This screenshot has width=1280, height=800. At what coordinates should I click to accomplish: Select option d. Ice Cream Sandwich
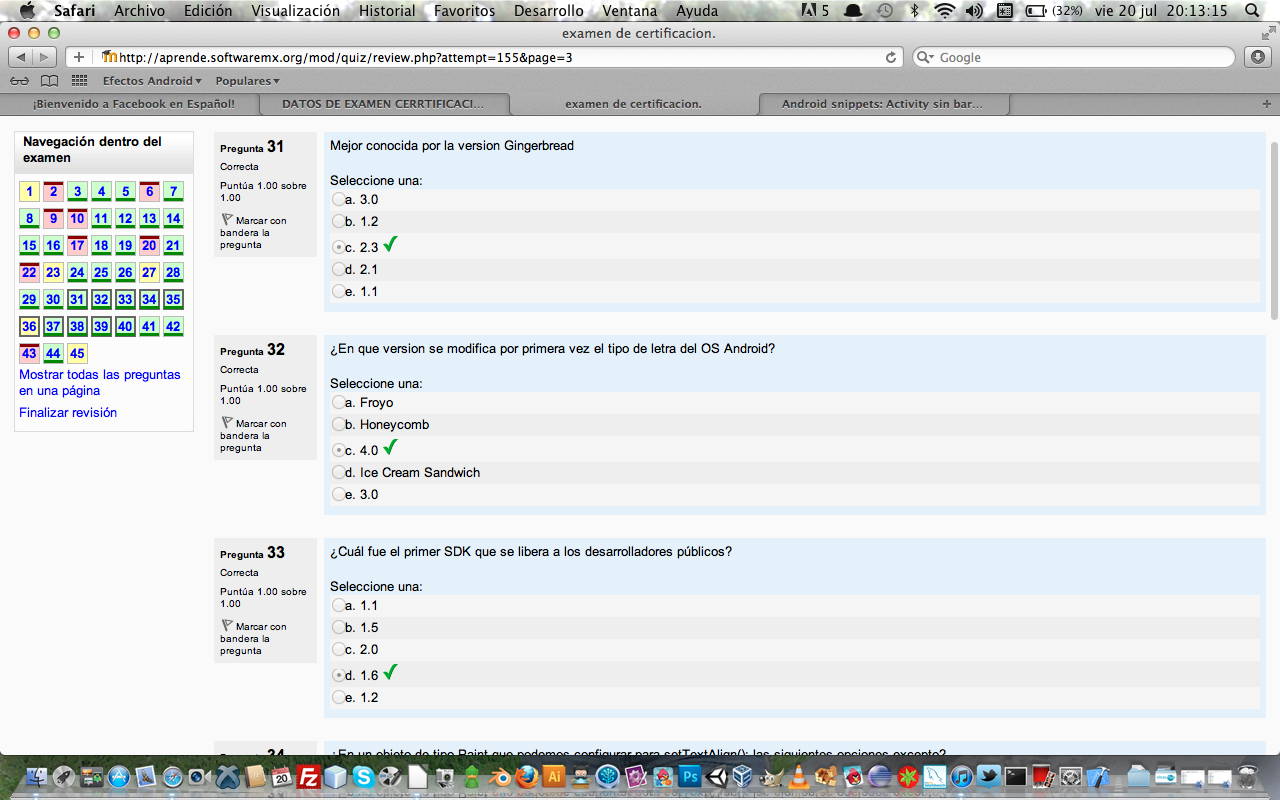pyautogui.click(x=338, y=472)
